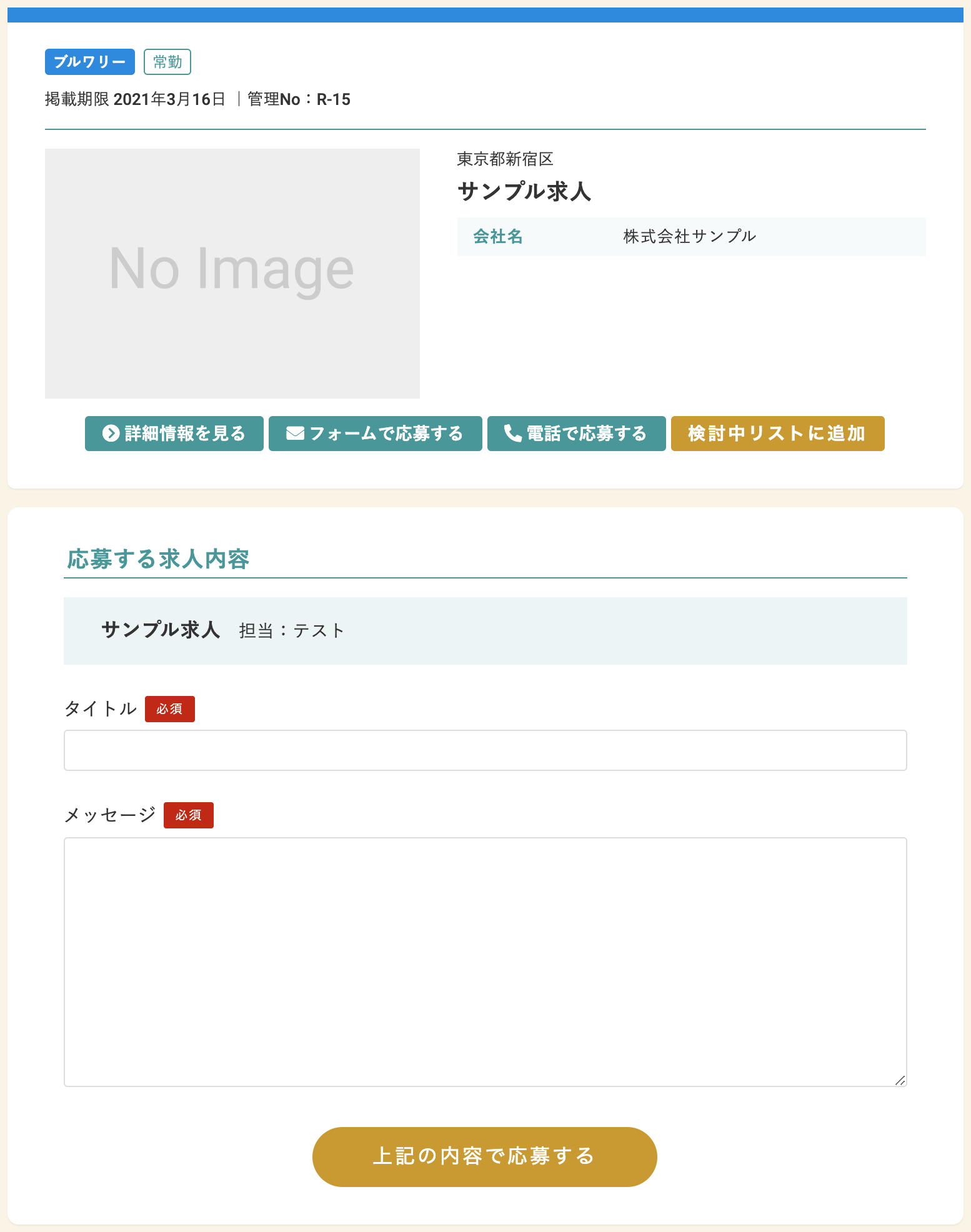The image size is (971, 1232).
Task: Open the No Image job thumbnail
Action: coord(232,274)
